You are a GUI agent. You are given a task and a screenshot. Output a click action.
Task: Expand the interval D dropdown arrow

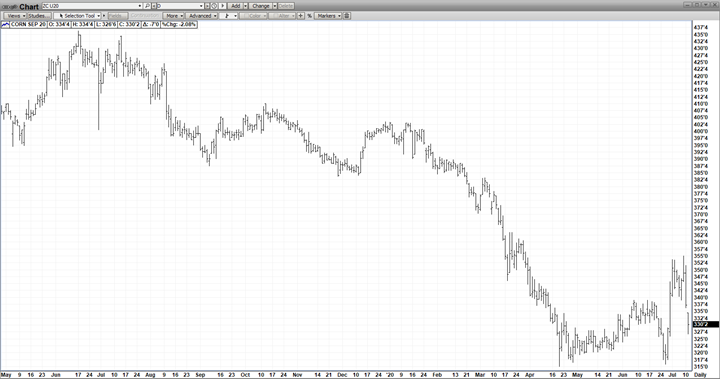pyautogui.click(x=201, y=6)
